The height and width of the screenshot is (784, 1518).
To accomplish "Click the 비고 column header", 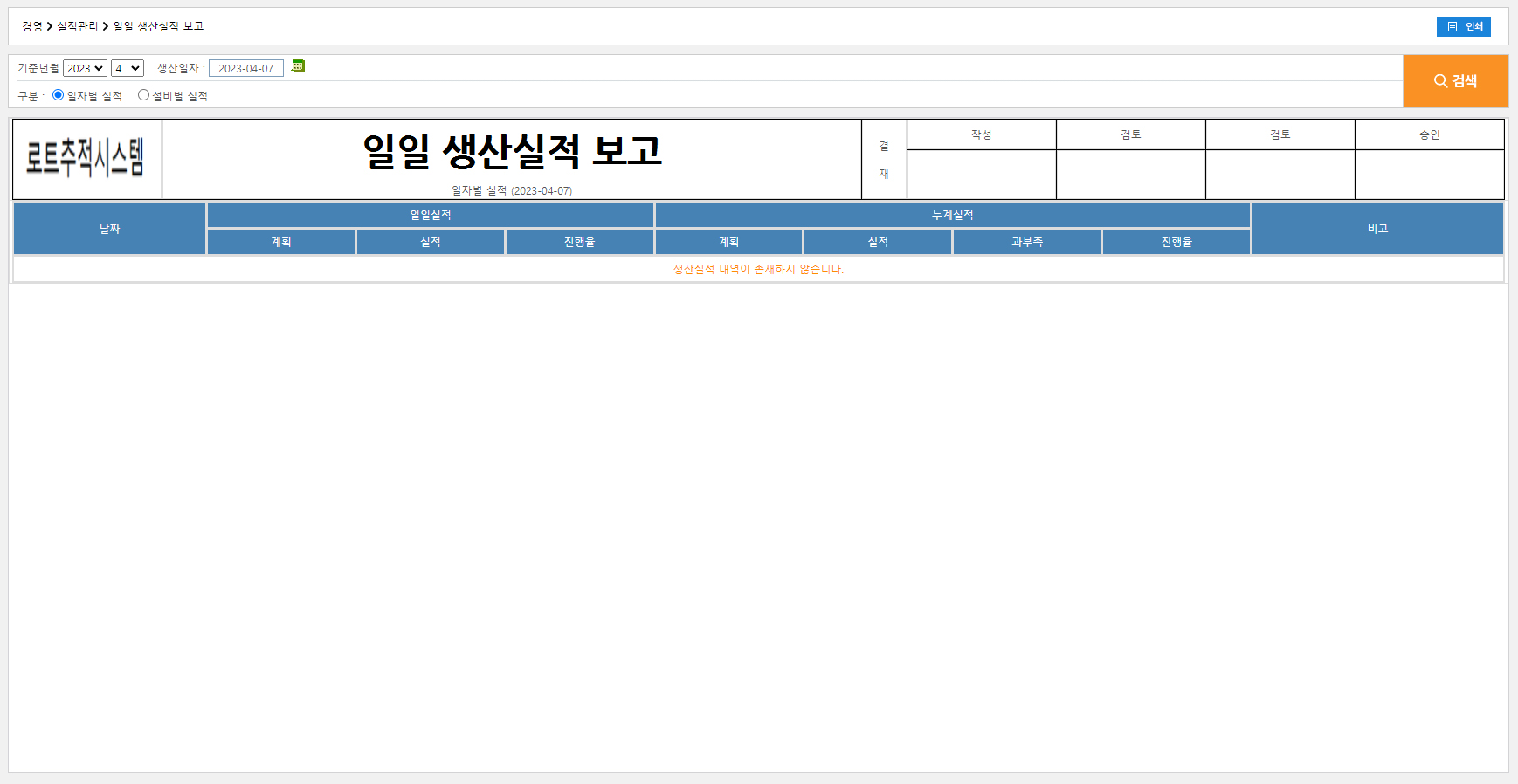I will pos(1377,229).
